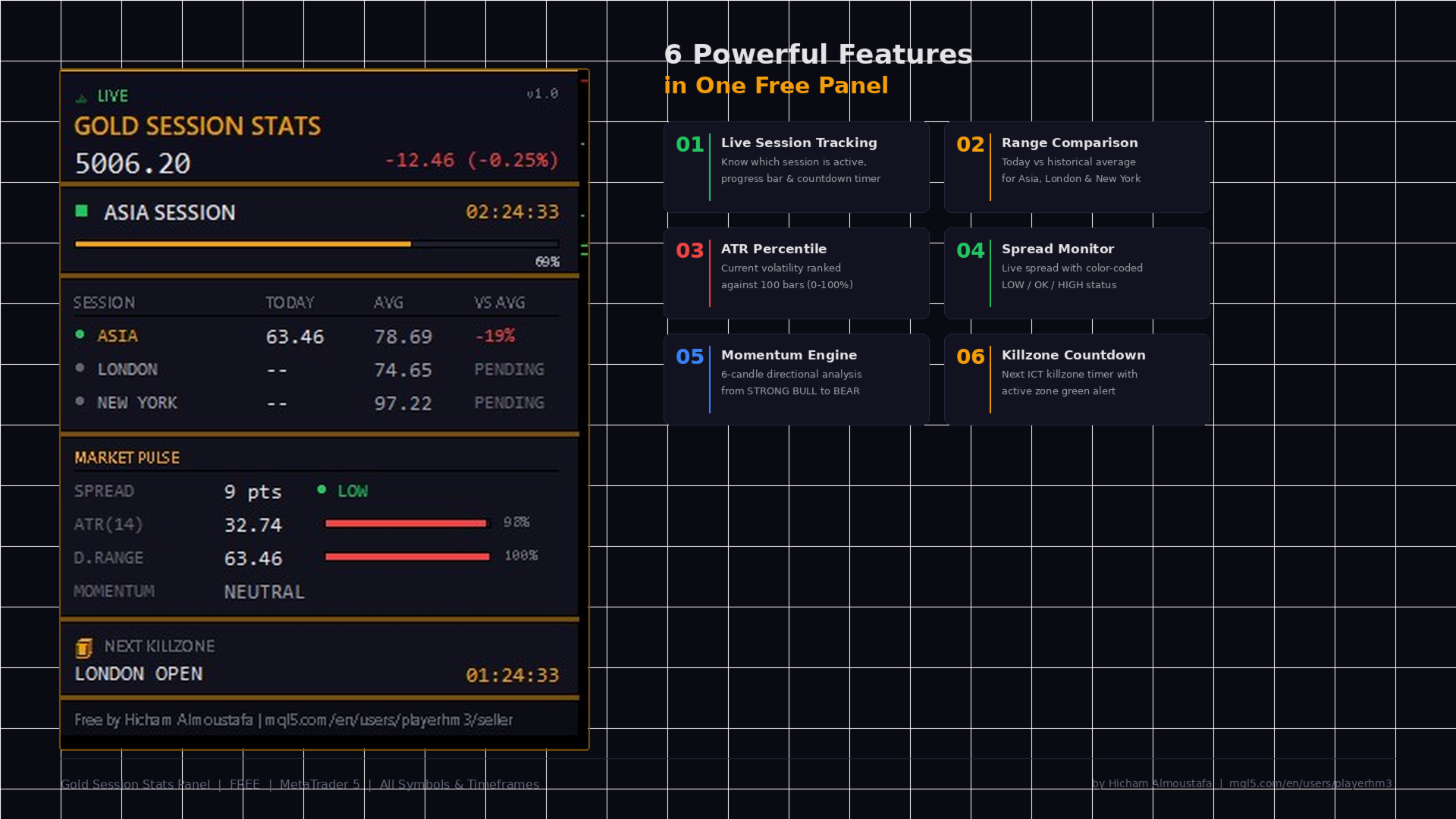Open the ATR Percentile feature card
Viewport: 1456px width, 819px height.
[x=796, y=273]
